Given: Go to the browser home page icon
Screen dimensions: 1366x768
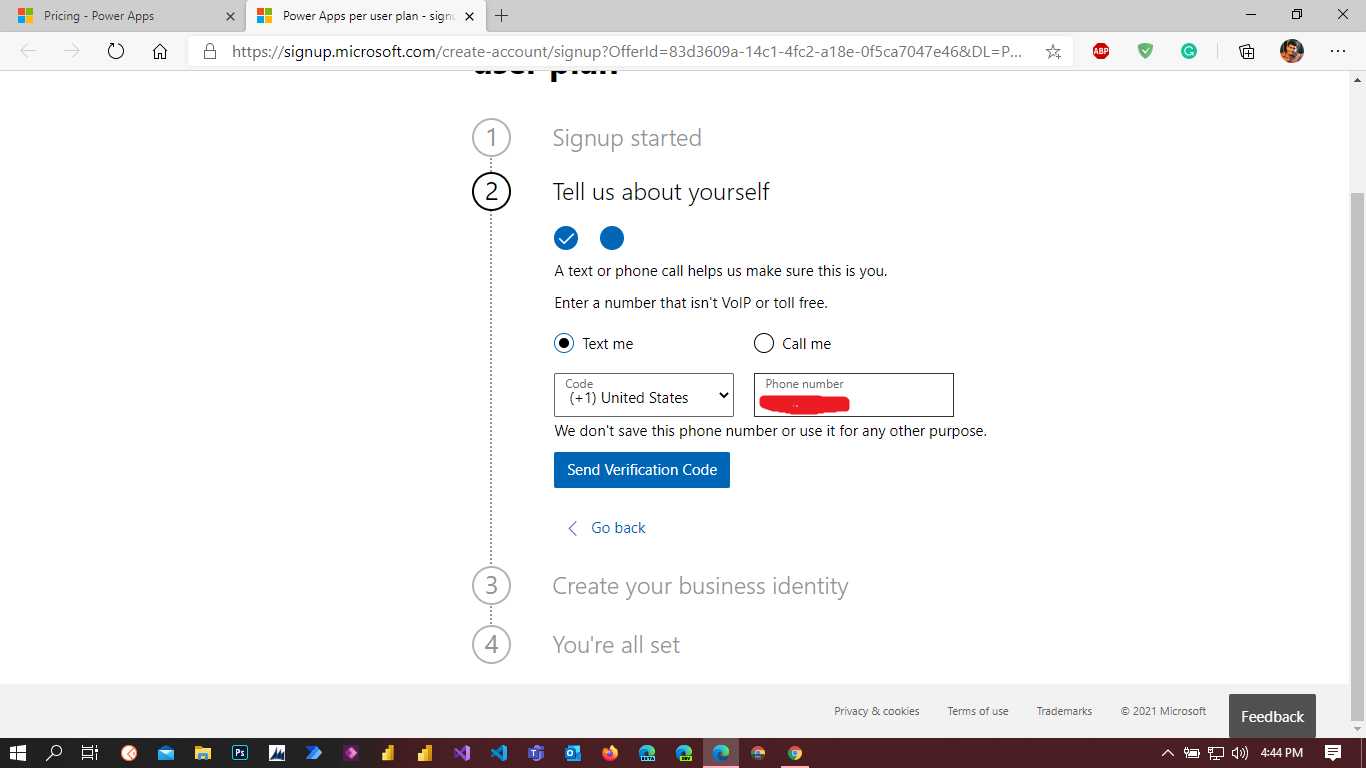Looking at the screenshot, I should coord(160,51).
